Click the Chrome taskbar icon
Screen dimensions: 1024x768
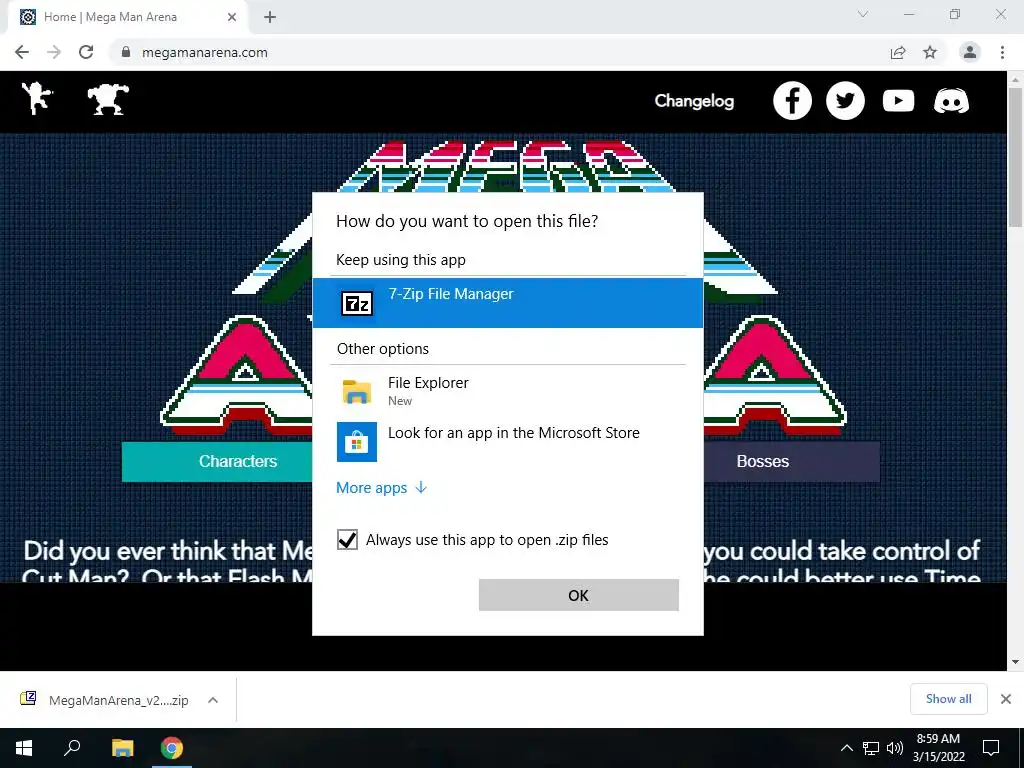(172, 748)
